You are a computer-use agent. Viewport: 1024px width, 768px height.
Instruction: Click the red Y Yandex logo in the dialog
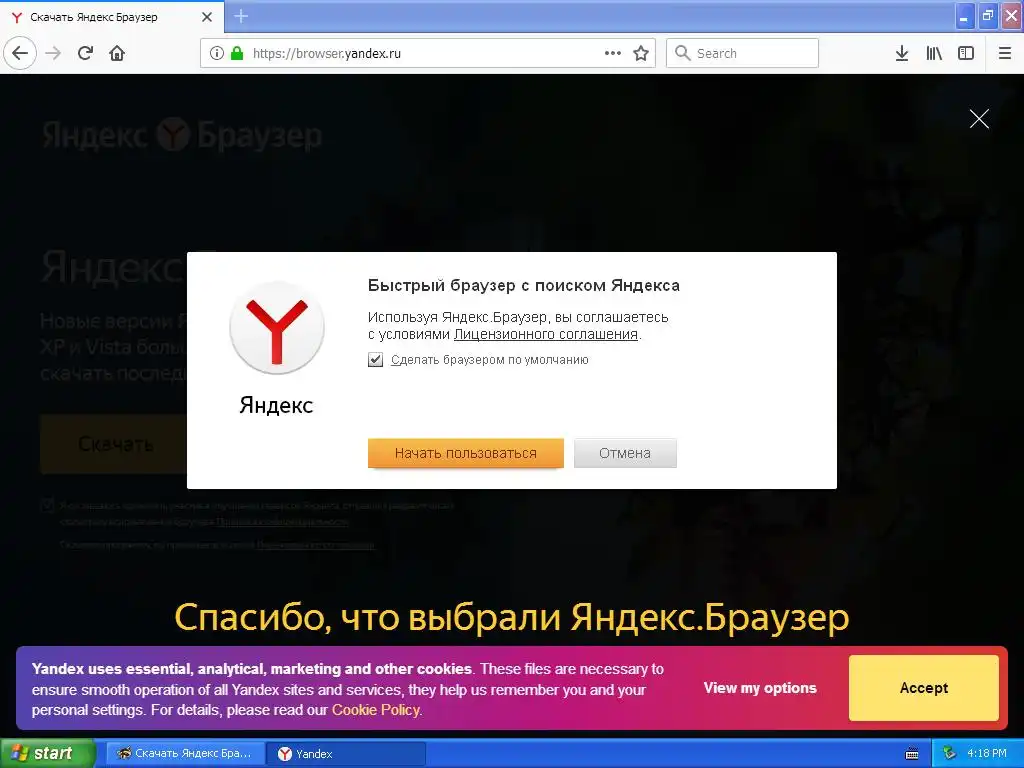pyautogui.click(x=277, y=328)
